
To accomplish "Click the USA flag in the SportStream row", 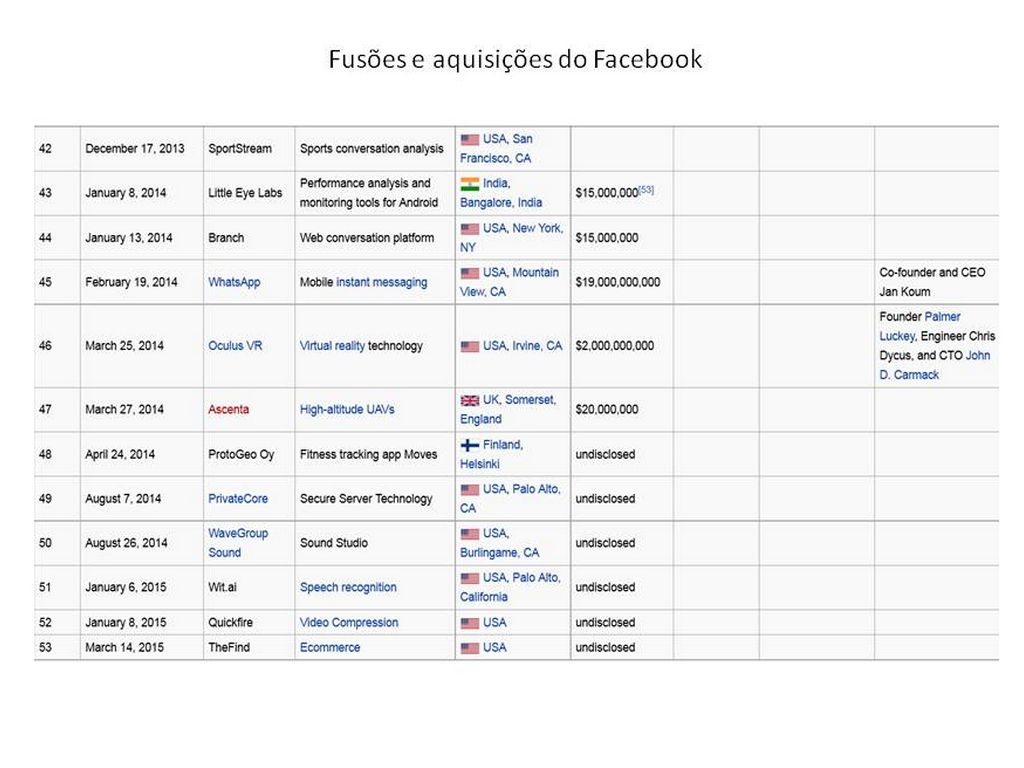I will (470, 140).
